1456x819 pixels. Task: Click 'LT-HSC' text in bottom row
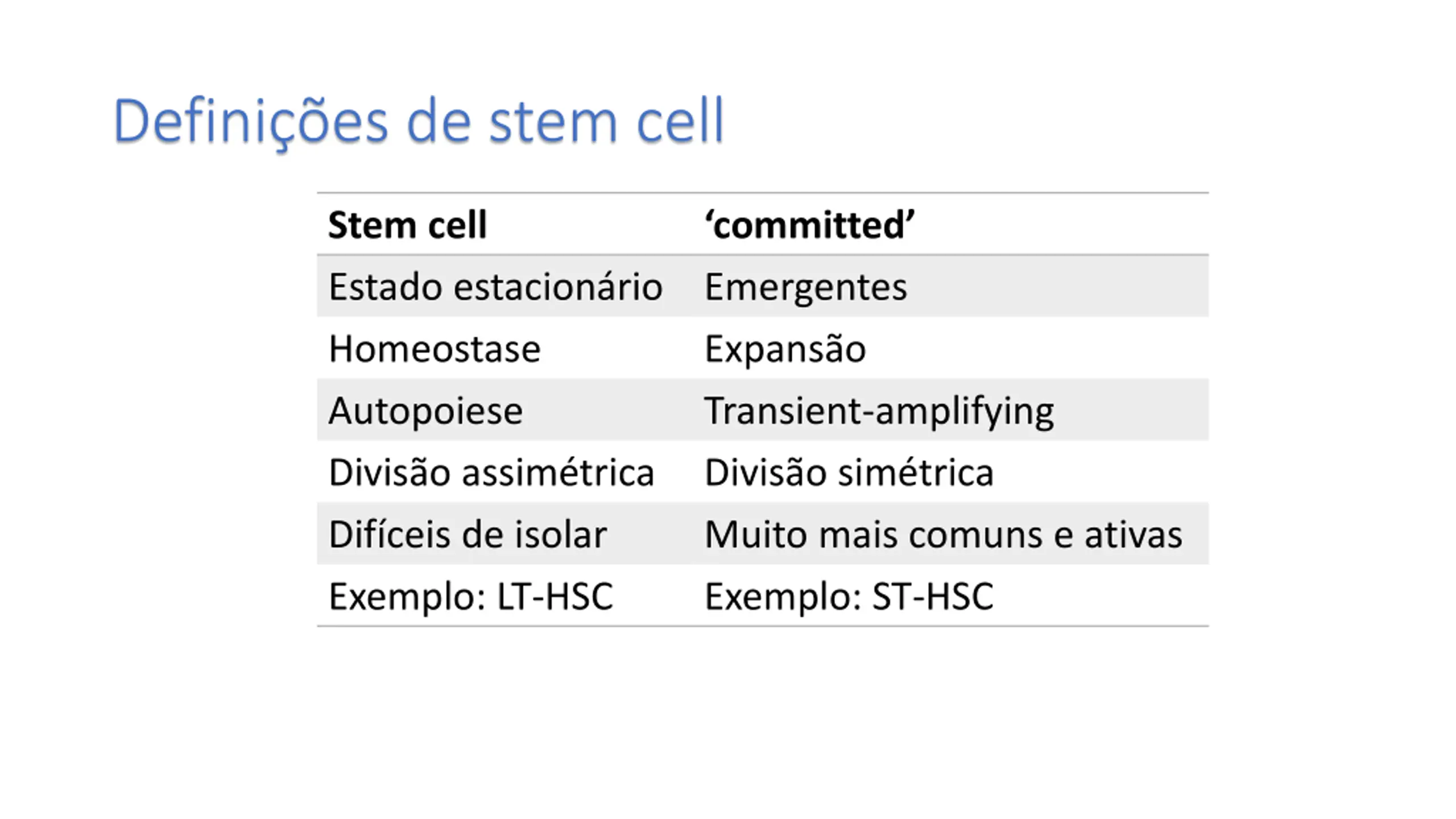tap(555, 596)
